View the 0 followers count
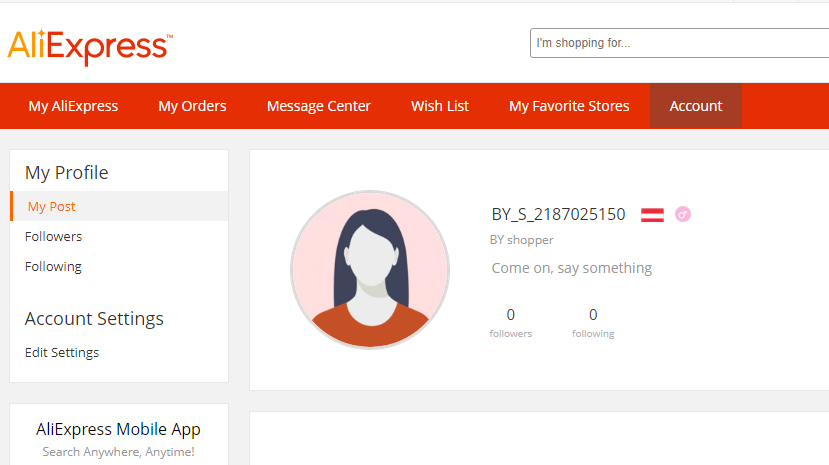This screenshot has height=465, width=829. point(511,322)
